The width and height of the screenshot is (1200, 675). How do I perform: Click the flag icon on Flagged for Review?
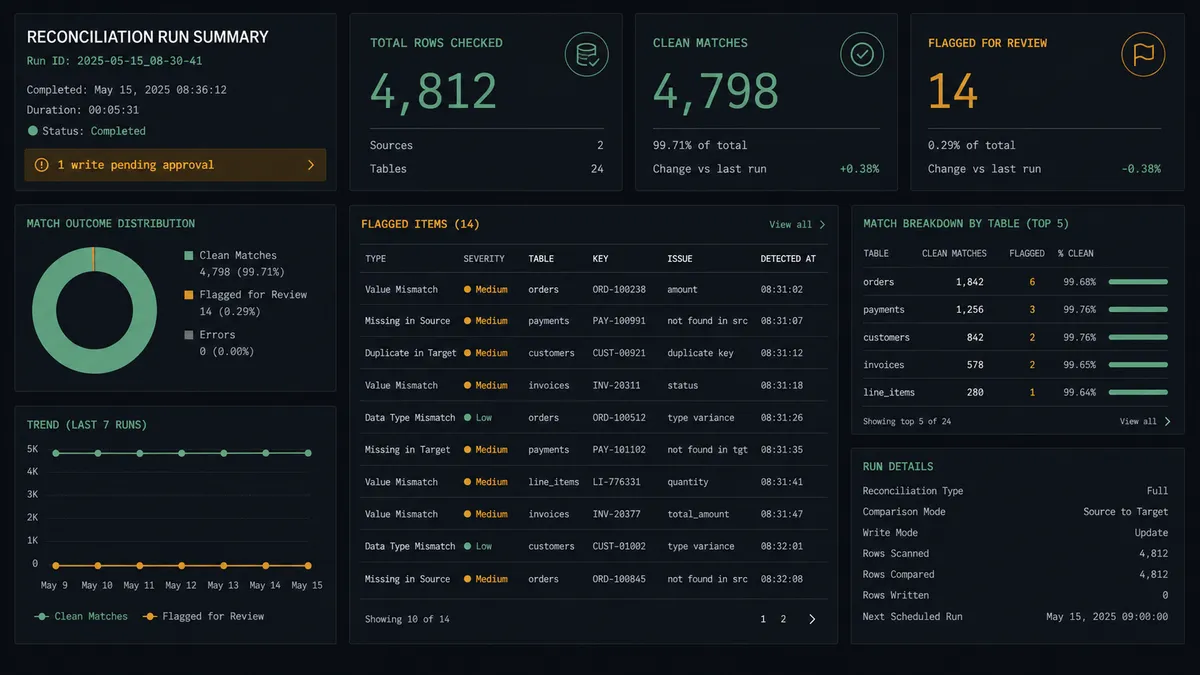coord(1143,55)
